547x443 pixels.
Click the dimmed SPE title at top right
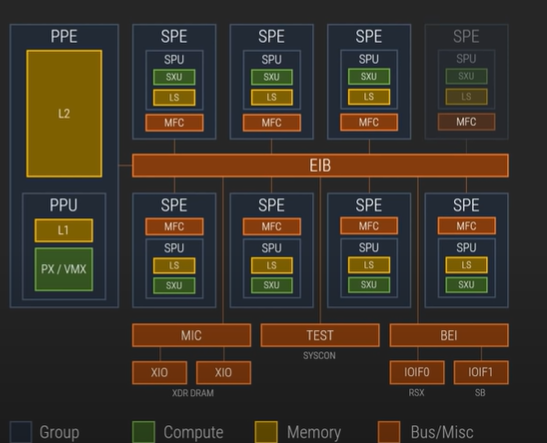pos(466,36)
